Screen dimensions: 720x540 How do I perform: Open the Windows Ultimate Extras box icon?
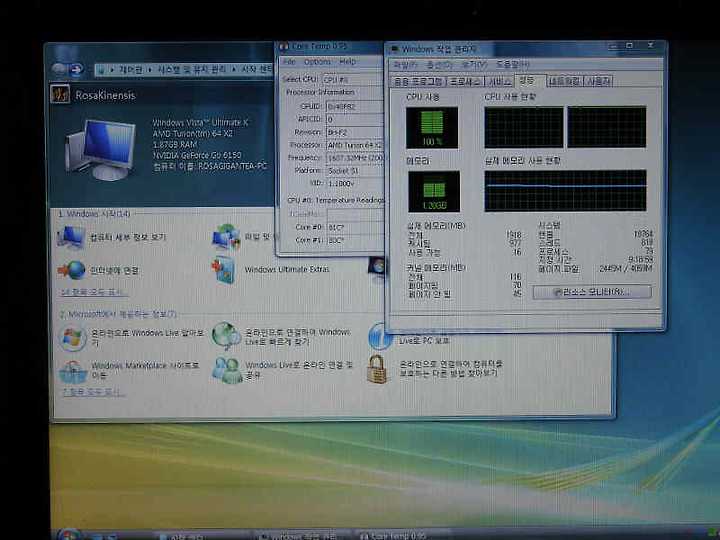(x=225, y=270)
